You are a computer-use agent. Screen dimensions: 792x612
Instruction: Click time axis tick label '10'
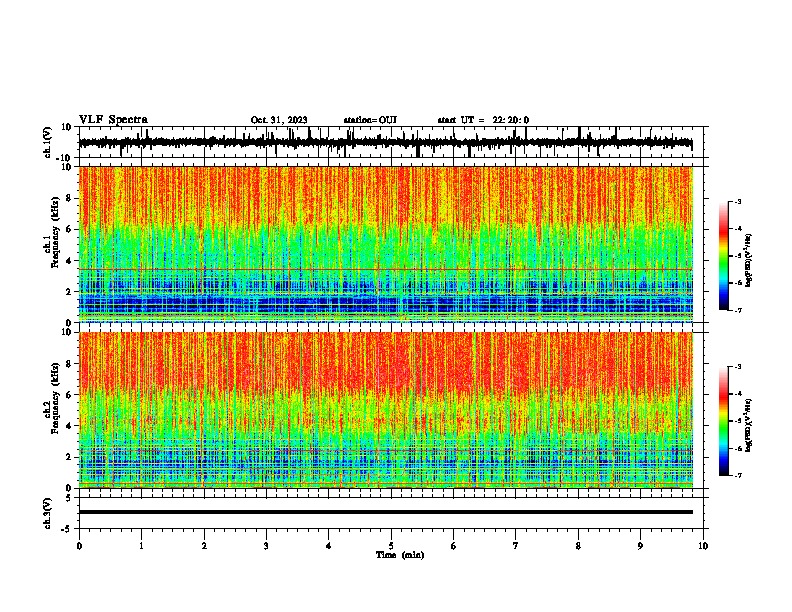pos(703,546)
